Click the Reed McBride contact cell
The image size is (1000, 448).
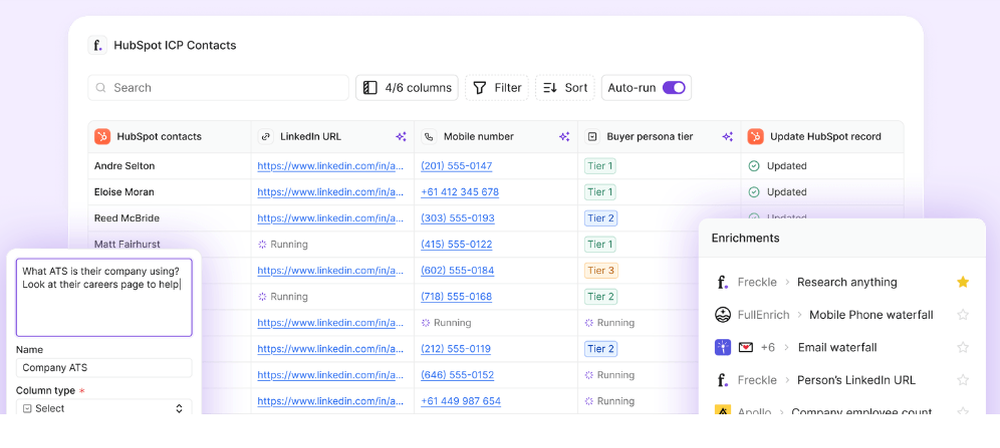point(169,218)
